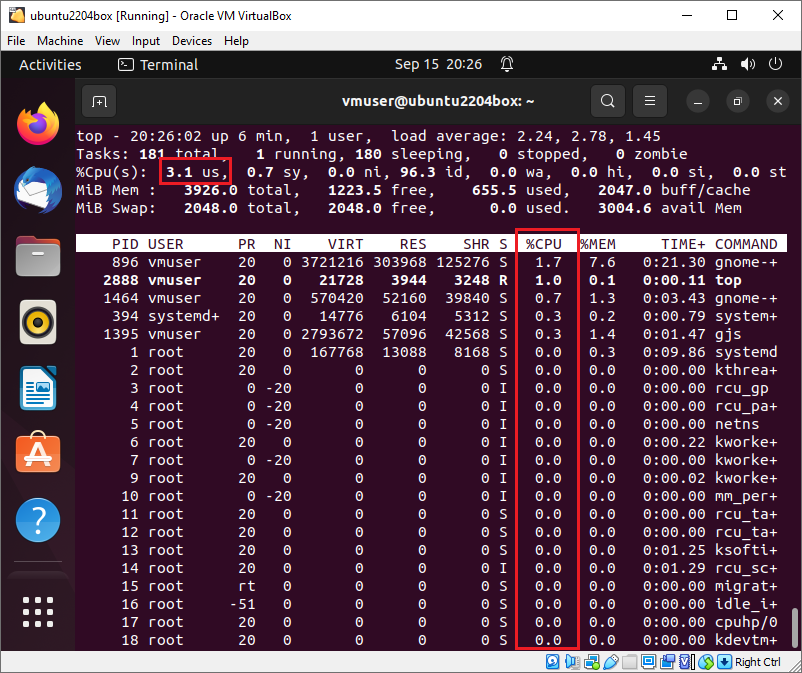Image resolution: width=802 pixels, height=673 pixels.
Task: Click the audio indicator in VirtualBox status bar
Action: tap(572, 662)
